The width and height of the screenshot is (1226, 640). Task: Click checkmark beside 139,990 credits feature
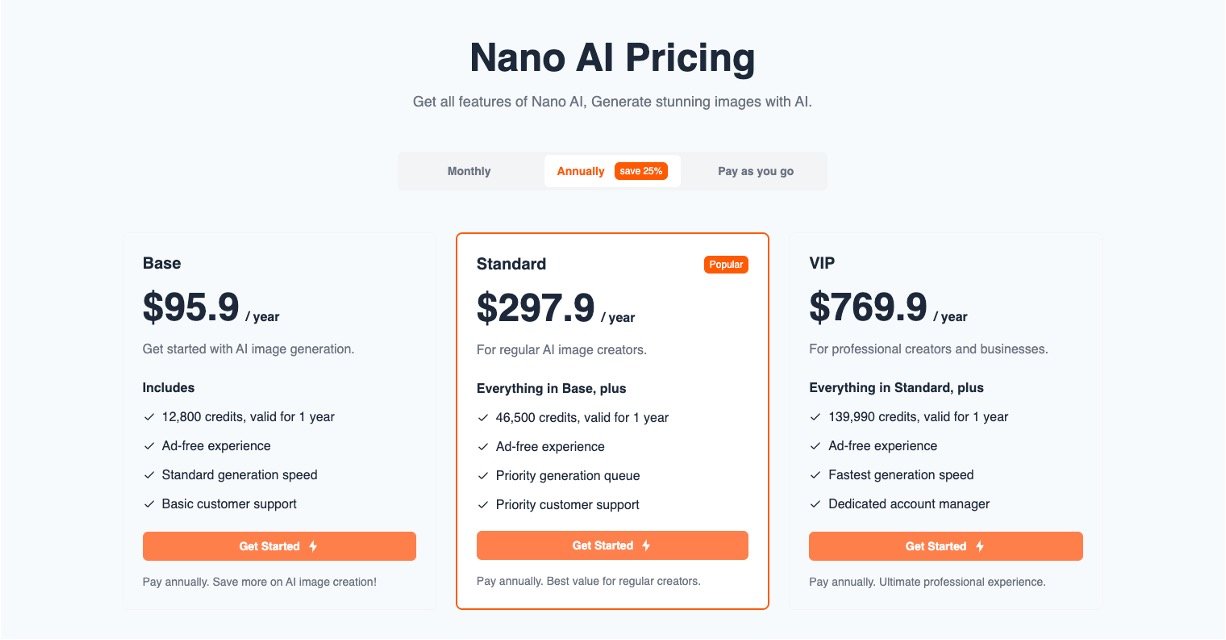click(x=816, y=417)
